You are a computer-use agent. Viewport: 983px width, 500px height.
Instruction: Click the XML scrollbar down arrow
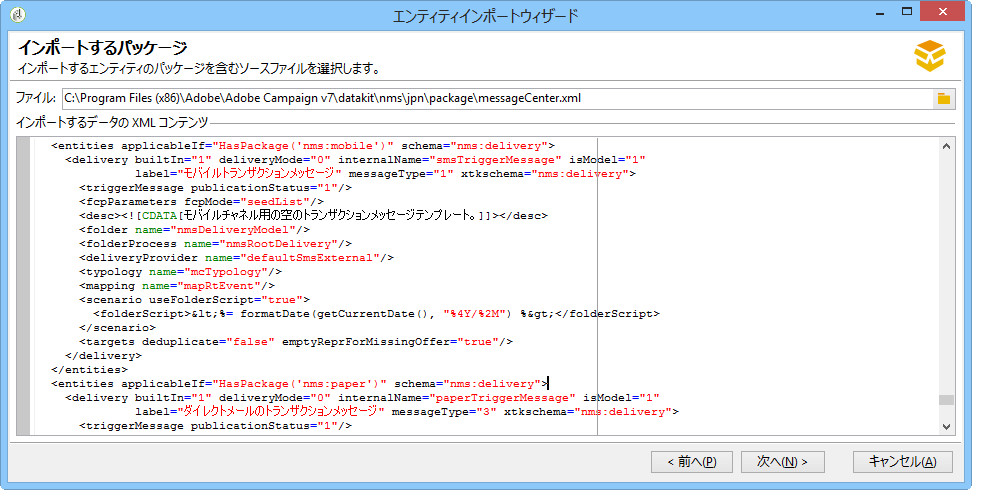point(947,427)
